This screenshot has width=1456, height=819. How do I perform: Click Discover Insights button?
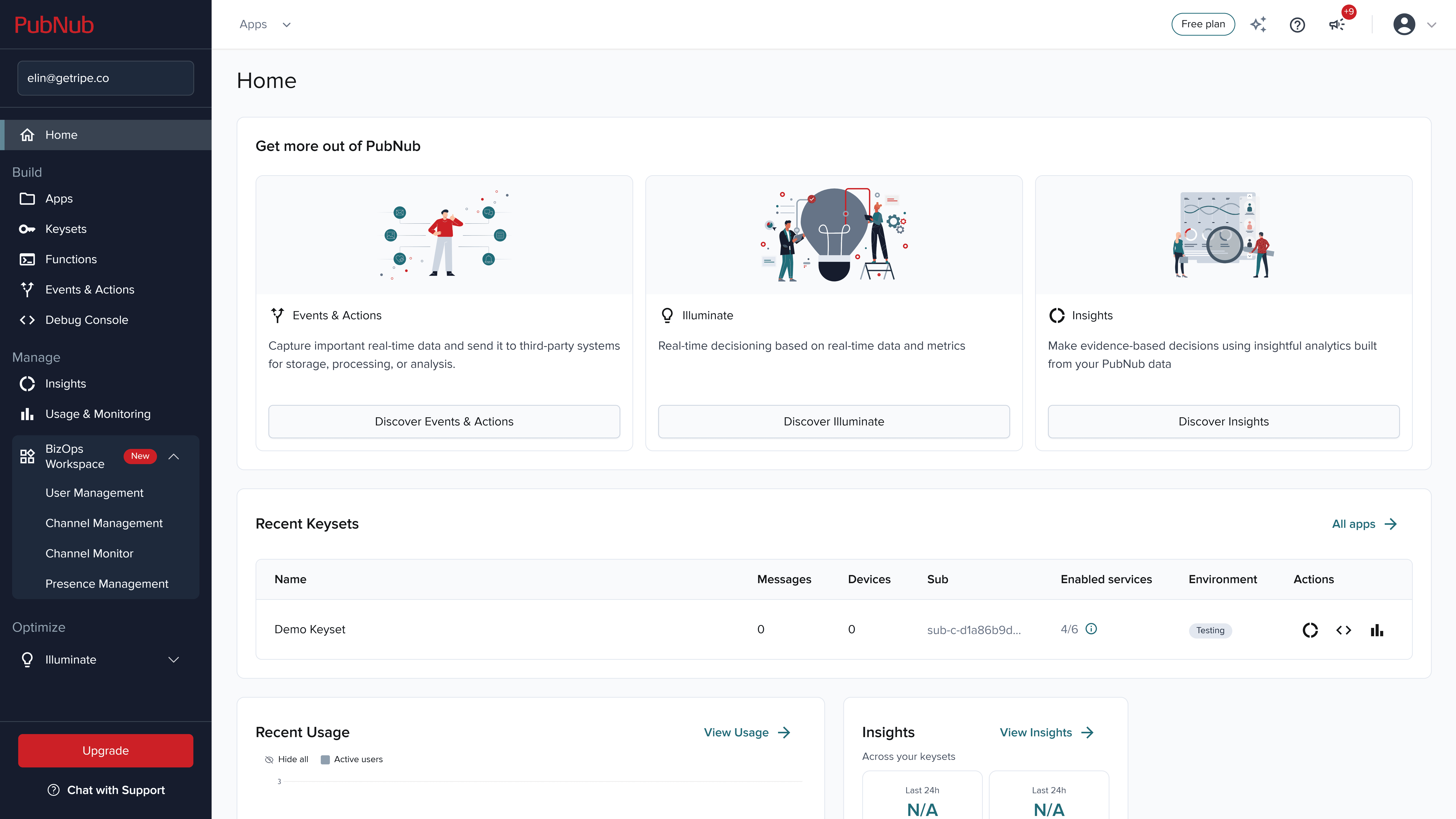pos(1224,422)
